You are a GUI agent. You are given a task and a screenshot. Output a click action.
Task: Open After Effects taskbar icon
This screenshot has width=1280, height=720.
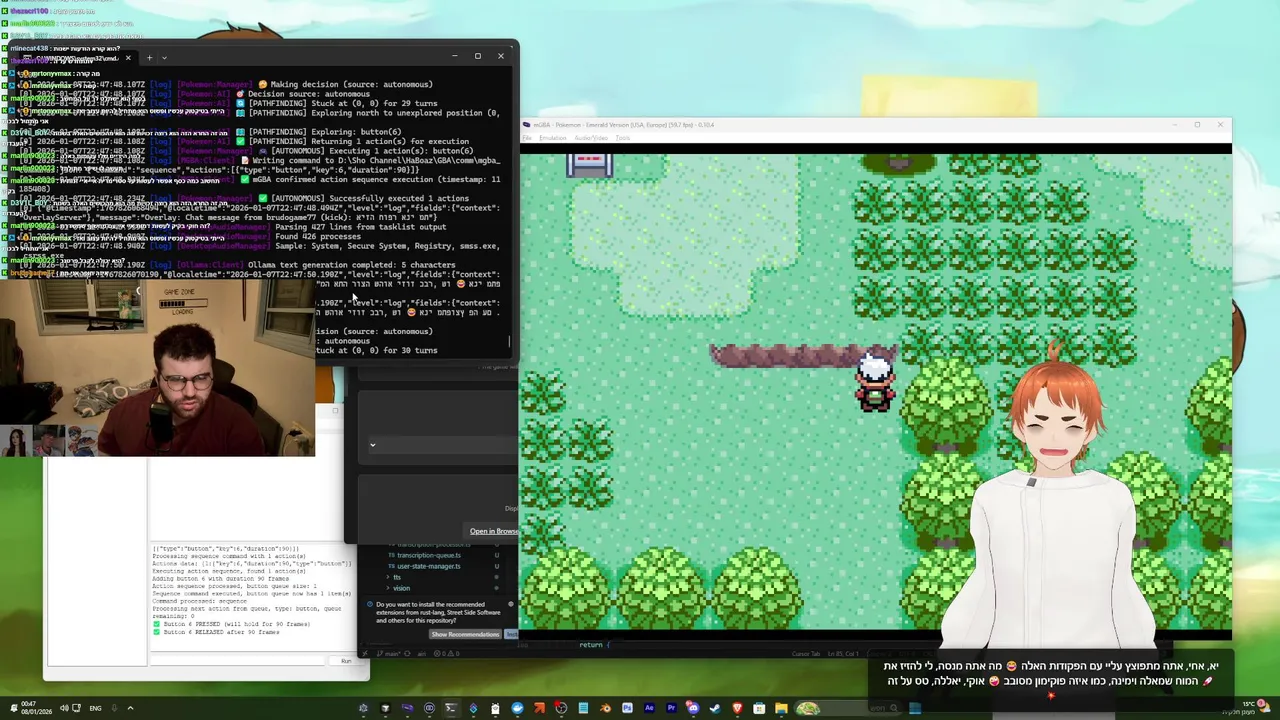[649, 708]
